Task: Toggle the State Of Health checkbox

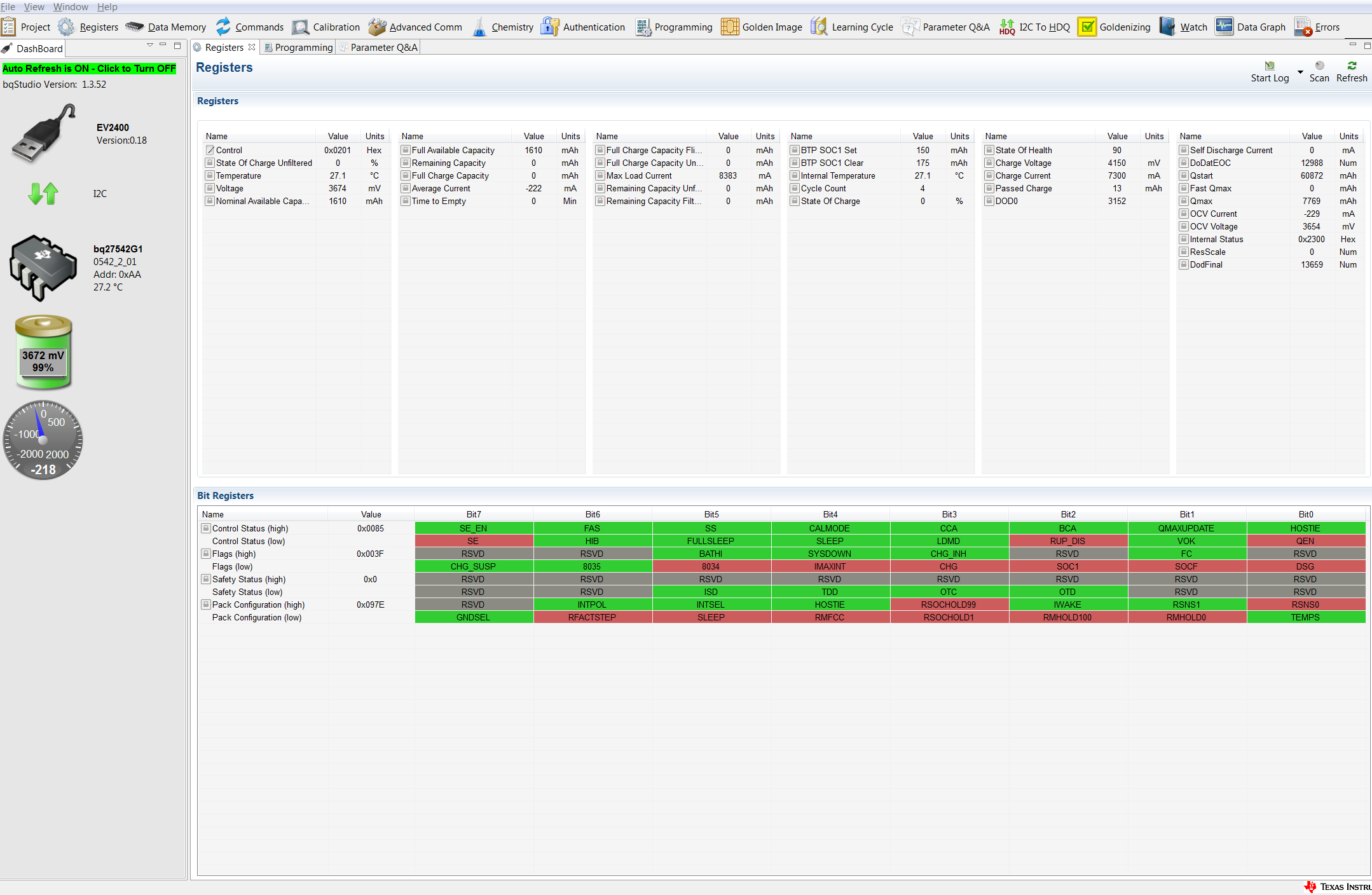Action: tap(989, 150)
